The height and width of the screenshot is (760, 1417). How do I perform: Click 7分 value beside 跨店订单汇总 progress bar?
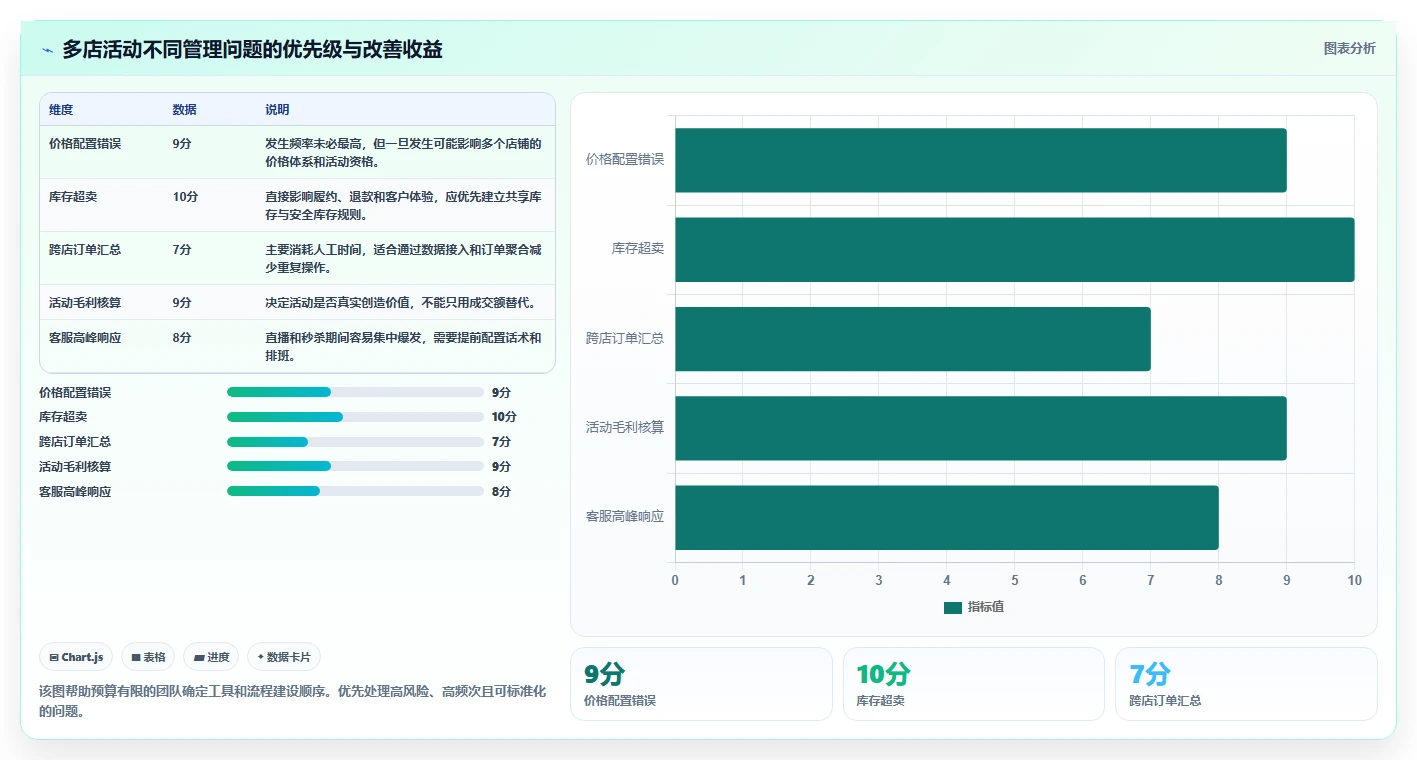point(501,442)
